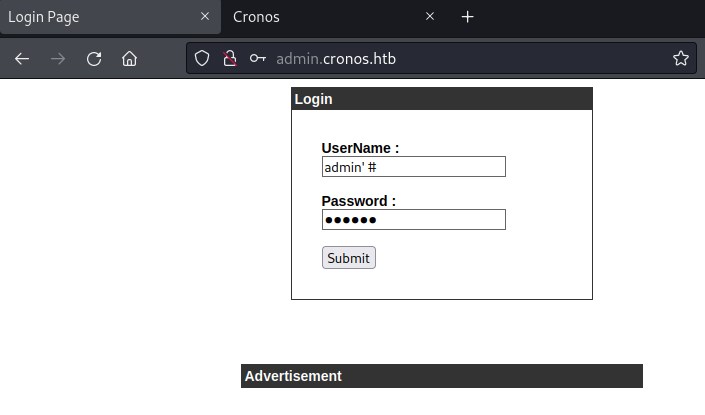Open the browser home page

pos(129,59)
